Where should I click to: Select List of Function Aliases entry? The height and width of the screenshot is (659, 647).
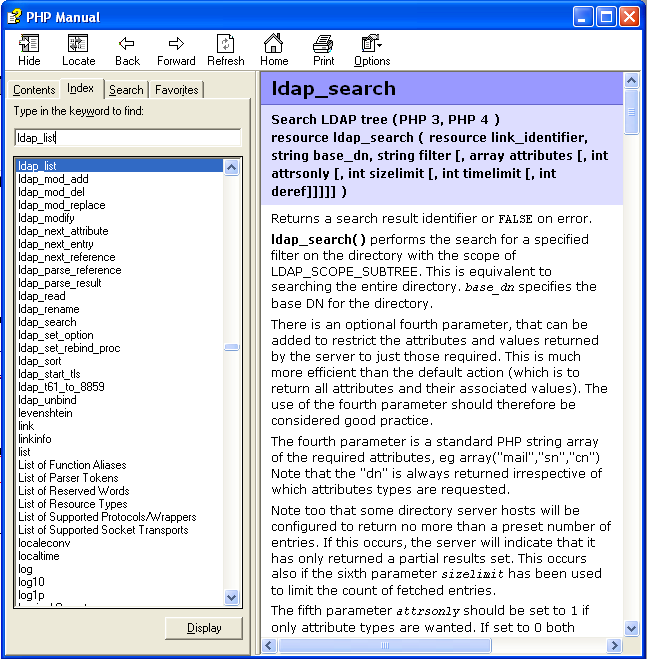click(72, 465)
